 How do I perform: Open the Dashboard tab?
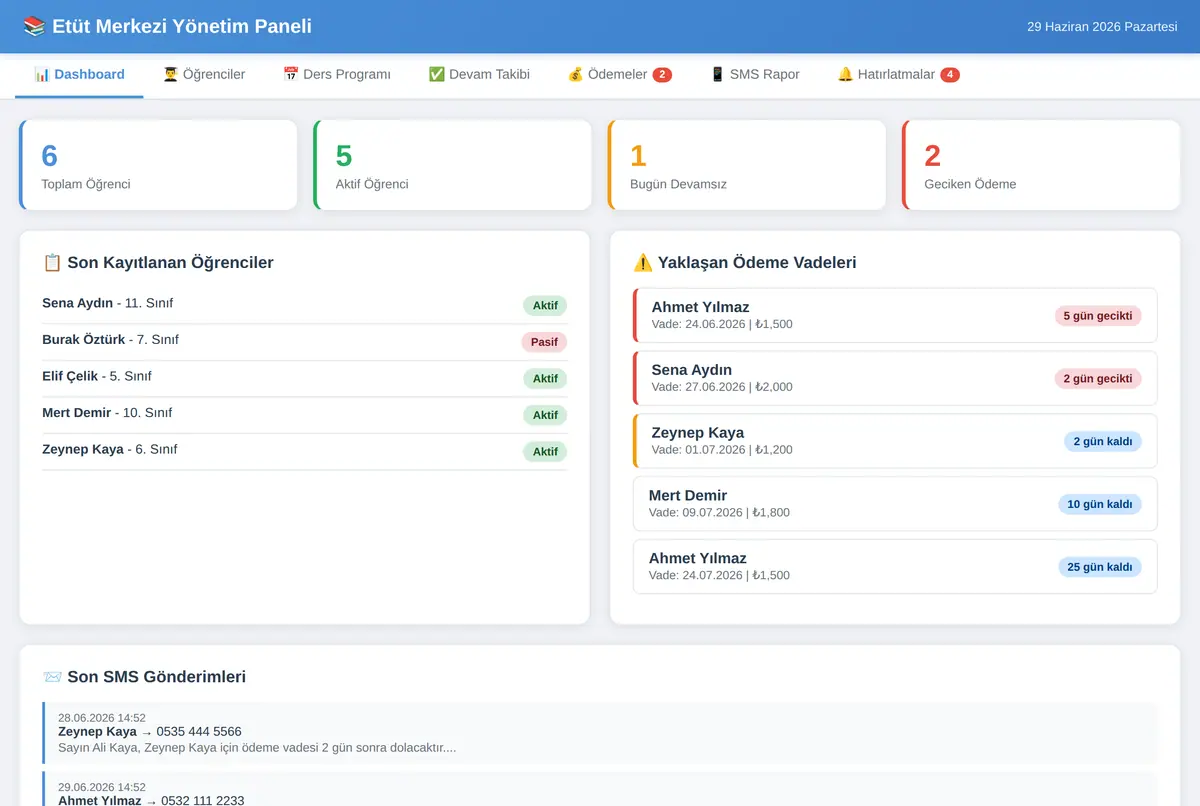tap(79, 75)
